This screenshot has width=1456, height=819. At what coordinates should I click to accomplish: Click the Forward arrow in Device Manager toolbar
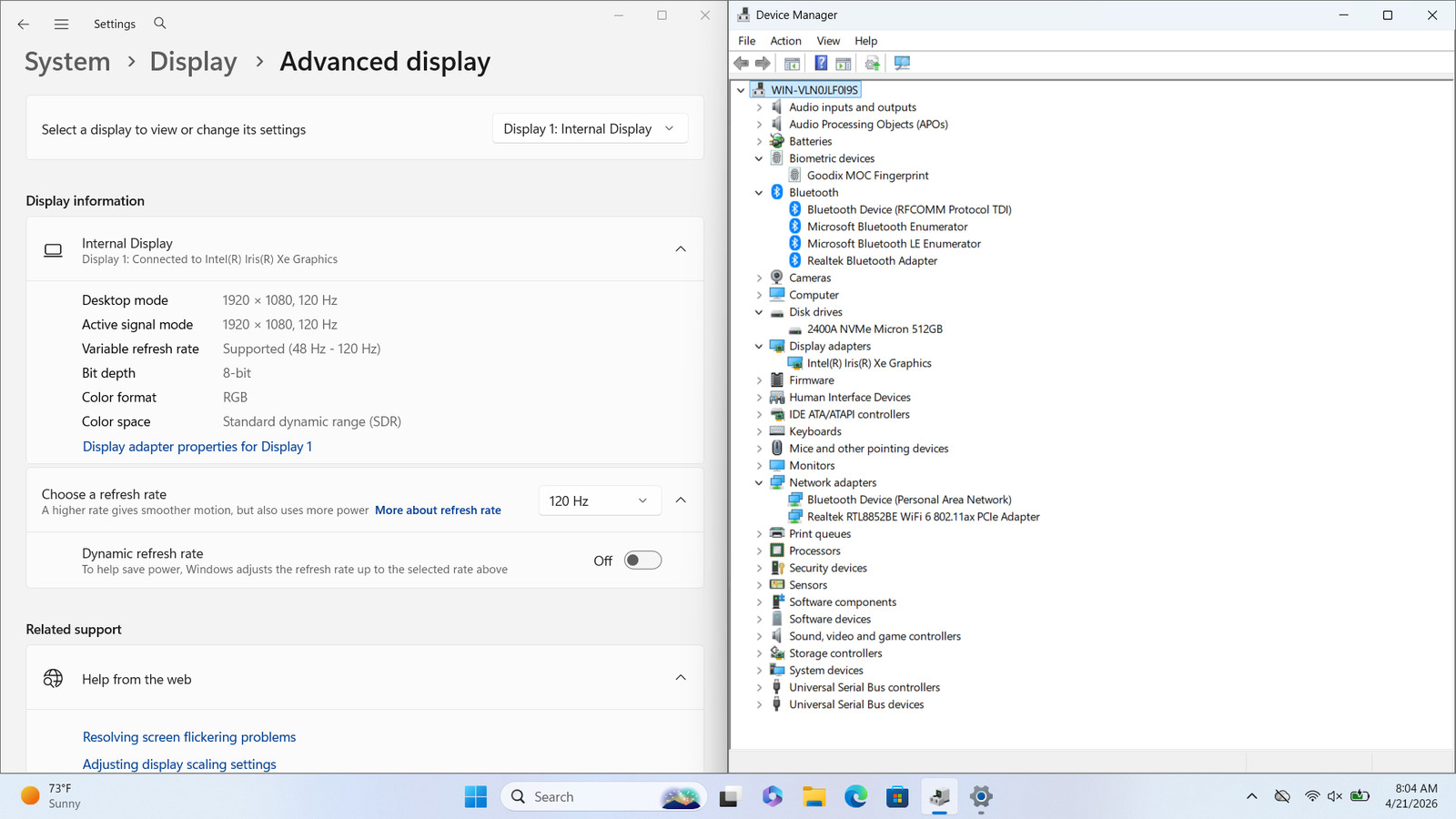pos(763,63)
